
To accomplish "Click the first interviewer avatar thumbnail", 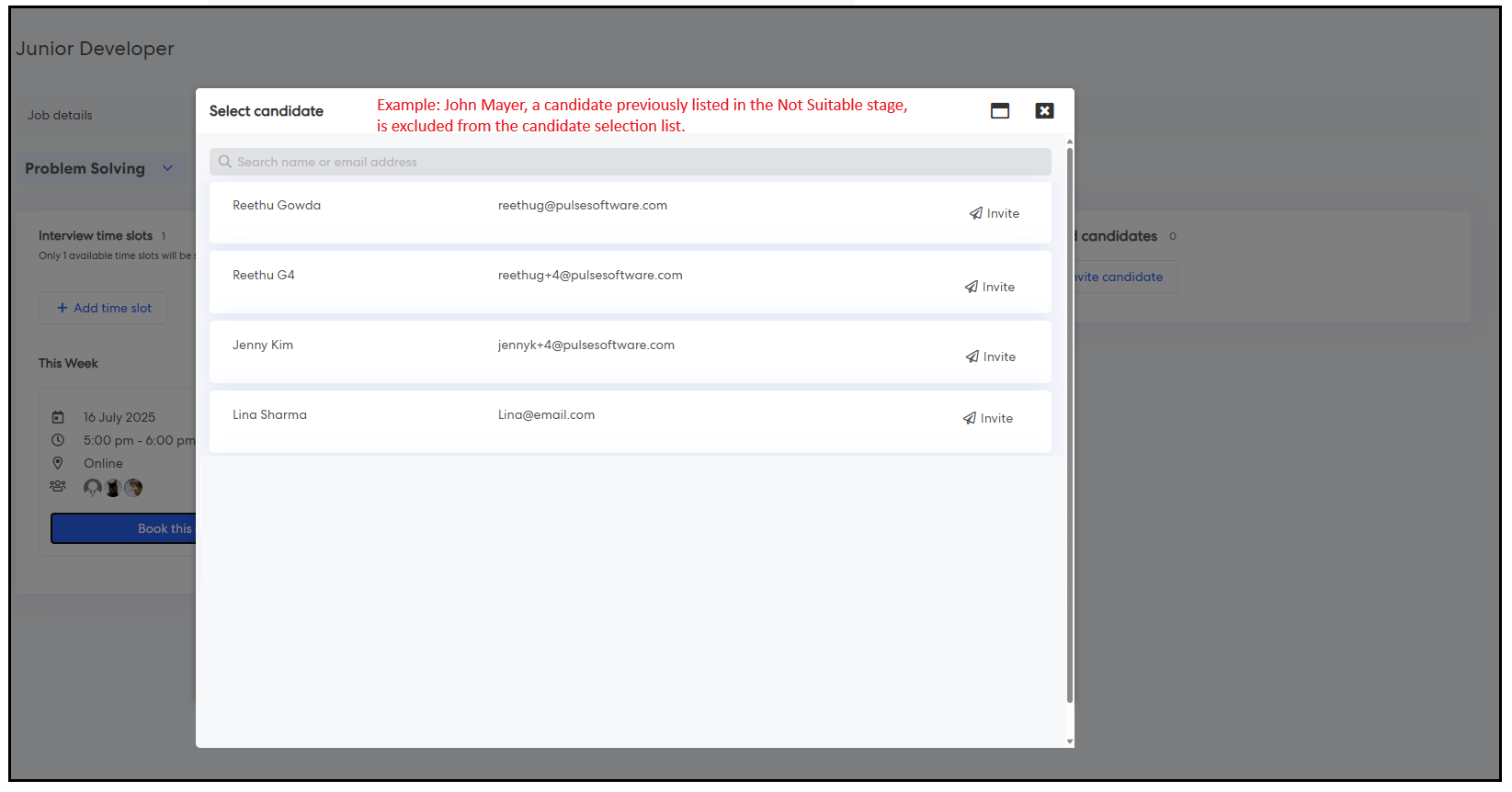I will pos(93,488).
